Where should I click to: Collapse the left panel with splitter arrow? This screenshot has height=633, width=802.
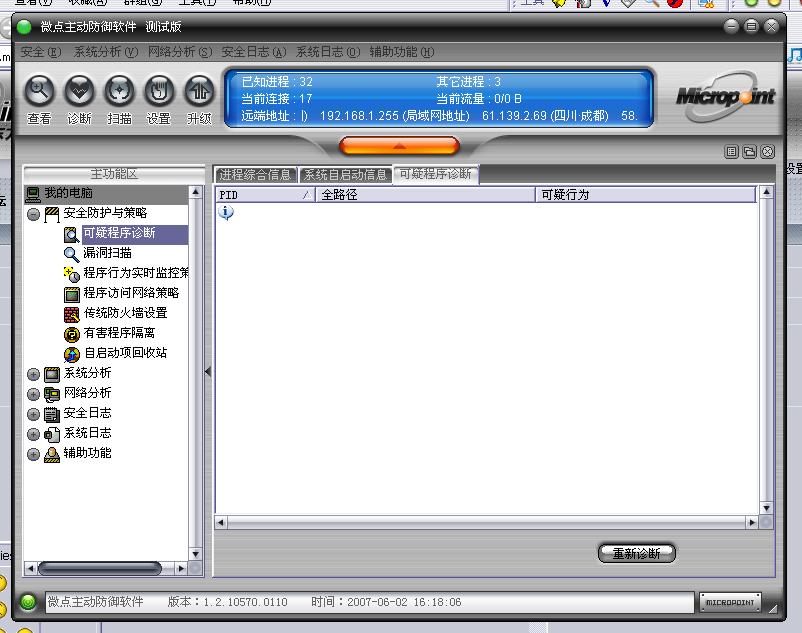tap(208, 372)
